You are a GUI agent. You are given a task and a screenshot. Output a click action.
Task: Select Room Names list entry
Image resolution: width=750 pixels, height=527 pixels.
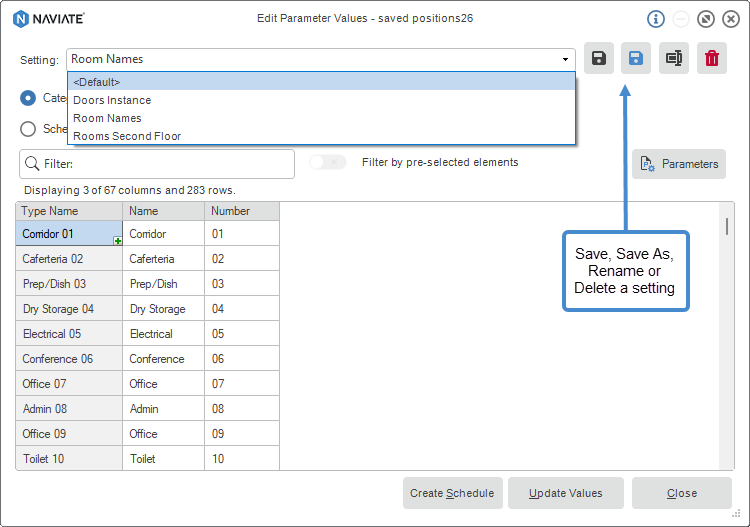point(107,118)
